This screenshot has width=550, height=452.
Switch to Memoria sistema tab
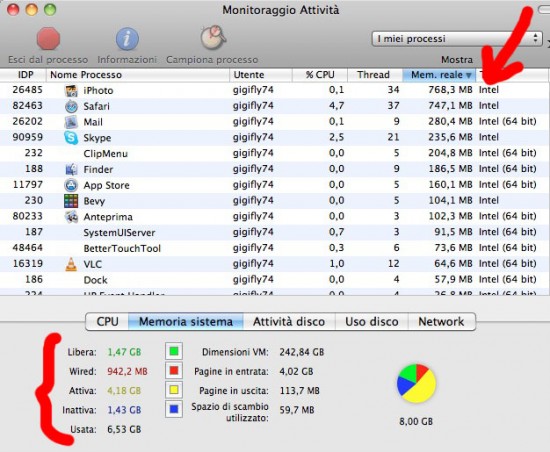point(186,322)
